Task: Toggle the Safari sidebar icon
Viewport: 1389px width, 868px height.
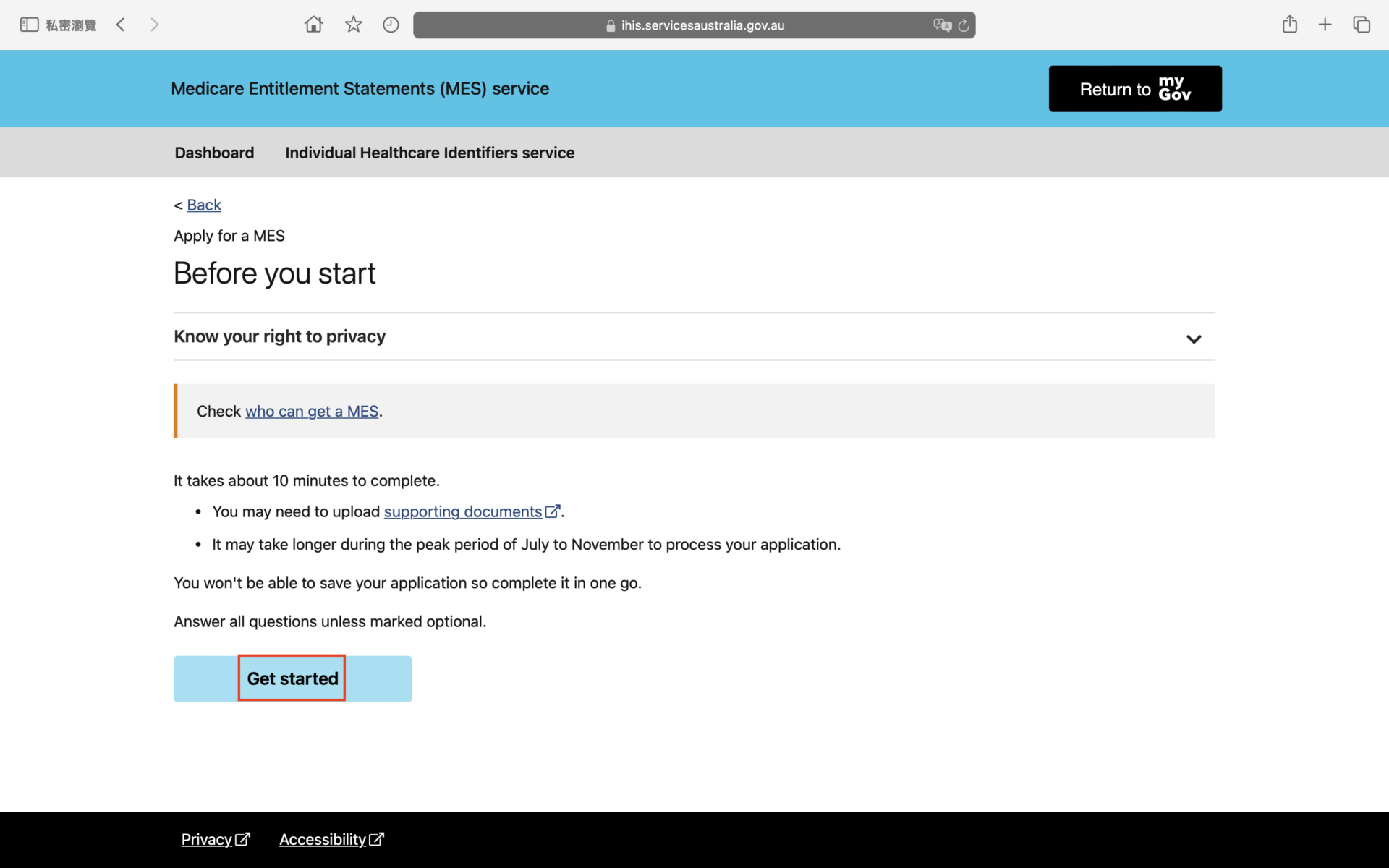Action: click(x=29, y=25)
